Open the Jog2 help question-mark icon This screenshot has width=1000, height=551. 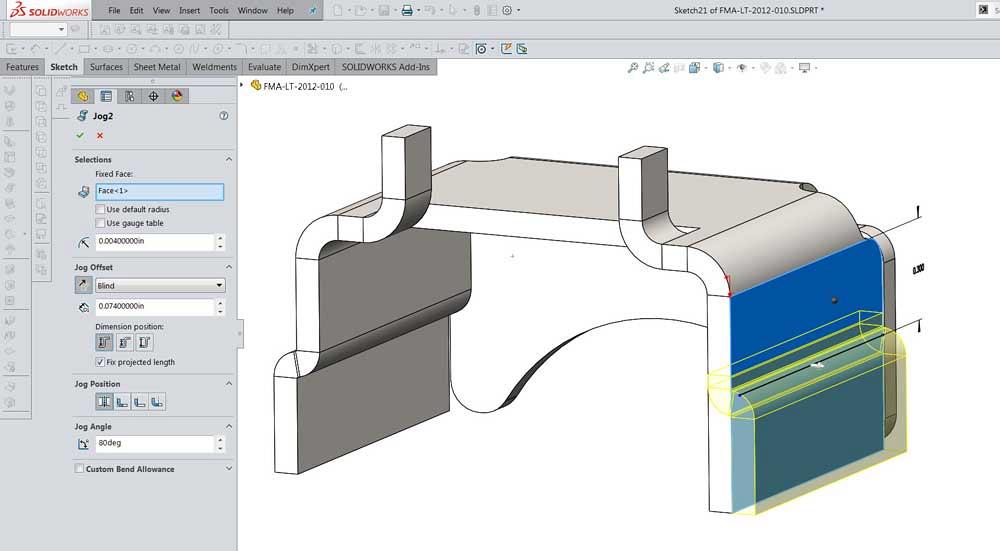click(x=223, y=116)
